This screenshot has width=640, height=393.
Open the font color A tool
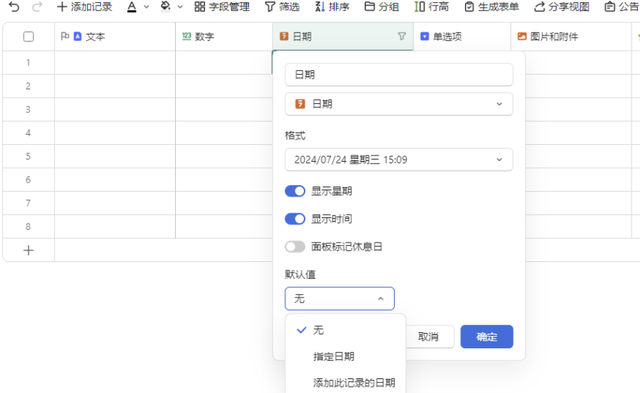[132, 7]
